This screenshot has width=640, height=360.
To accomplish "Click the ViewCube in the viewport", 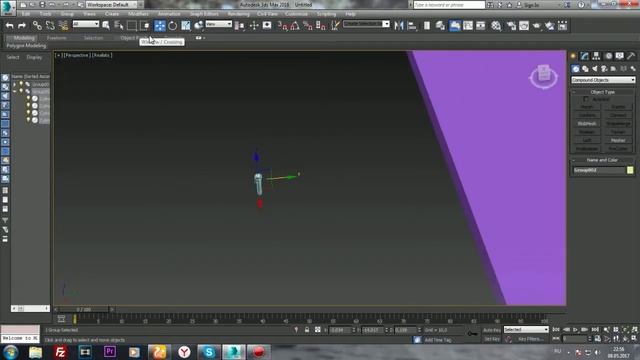I will pyautogui.click(x=544, y=76).
